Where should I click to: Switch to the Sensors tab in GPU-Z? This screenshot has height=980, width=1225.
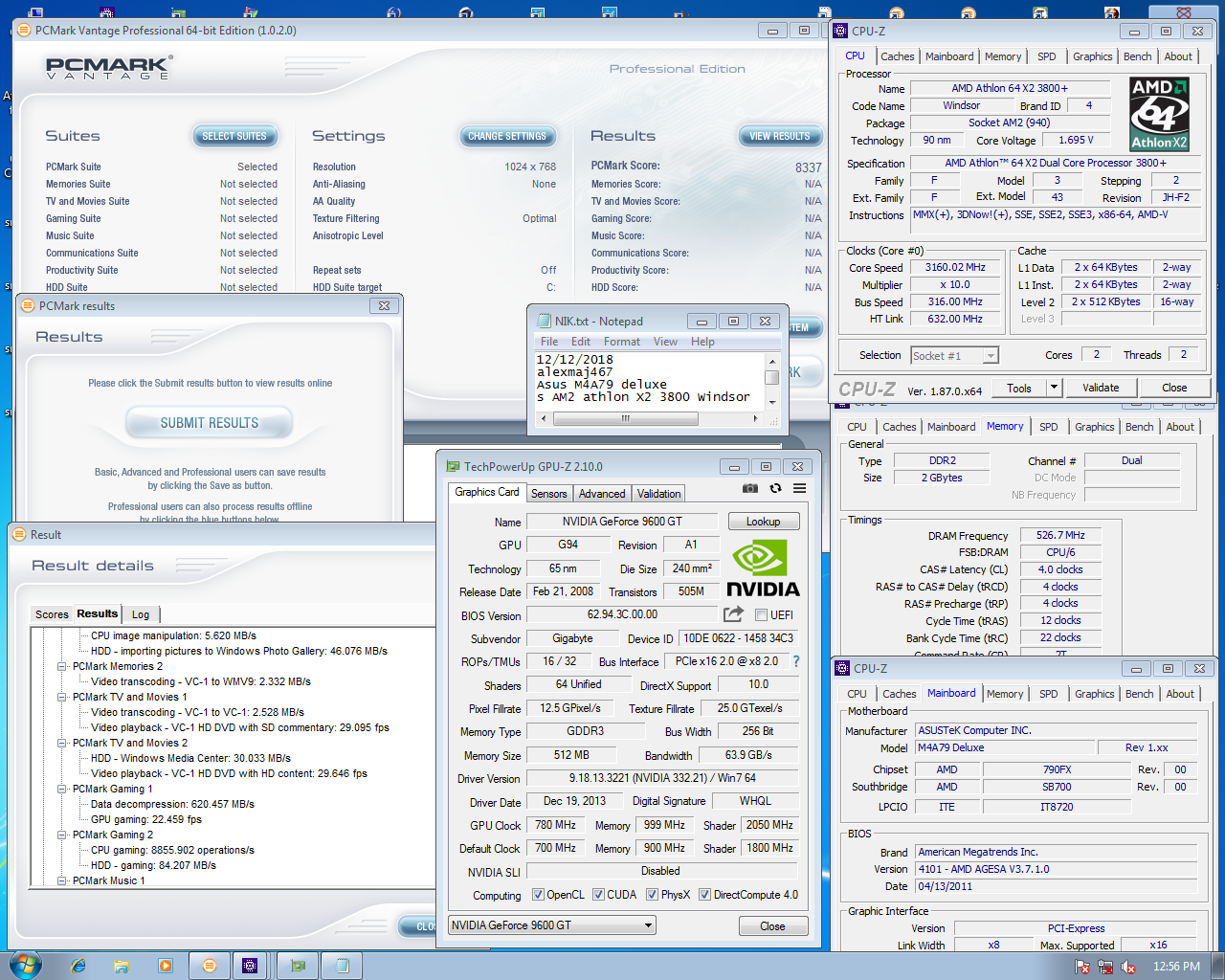(x=549, y=494)
